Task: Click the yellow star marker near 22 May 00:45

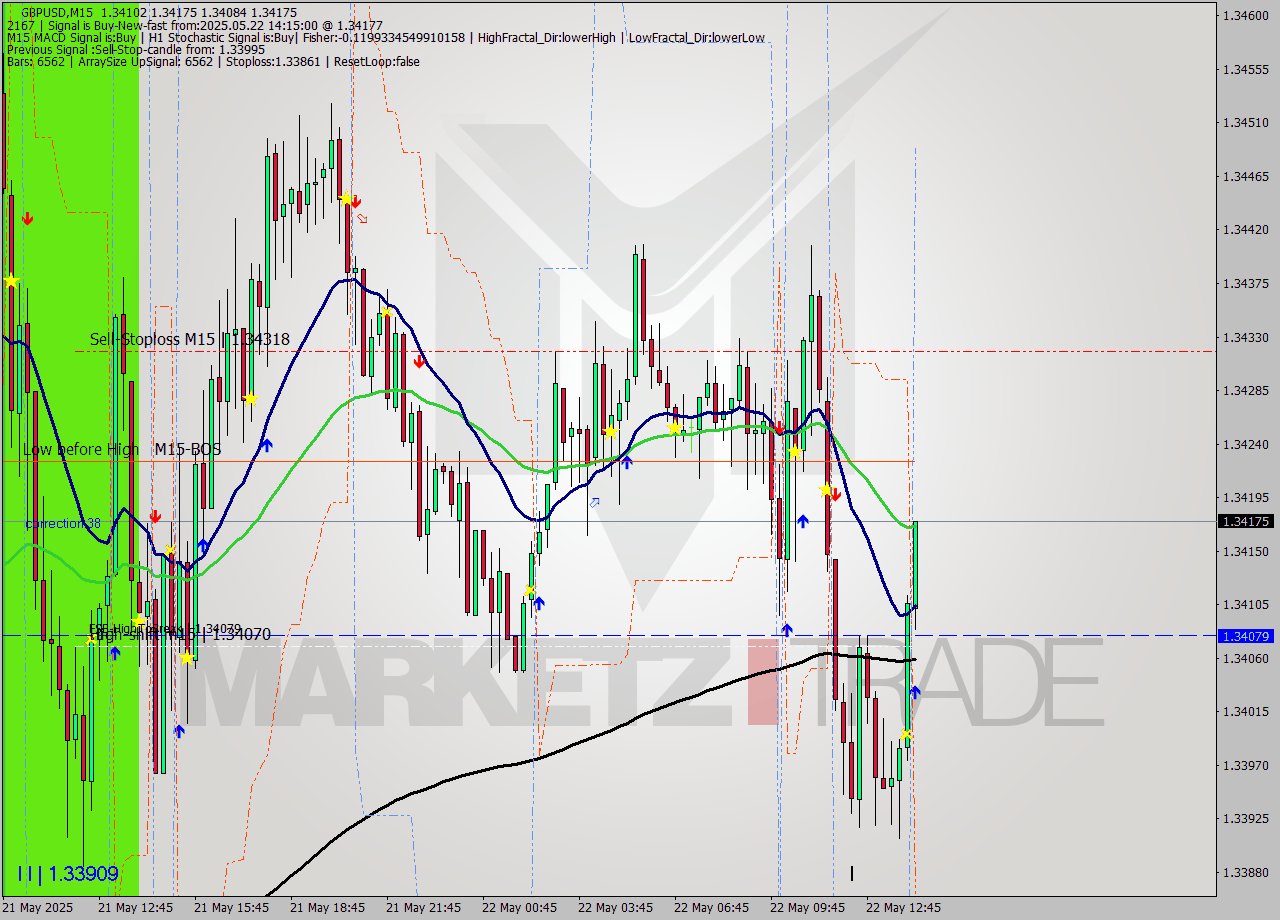Action: pos(530,590)
